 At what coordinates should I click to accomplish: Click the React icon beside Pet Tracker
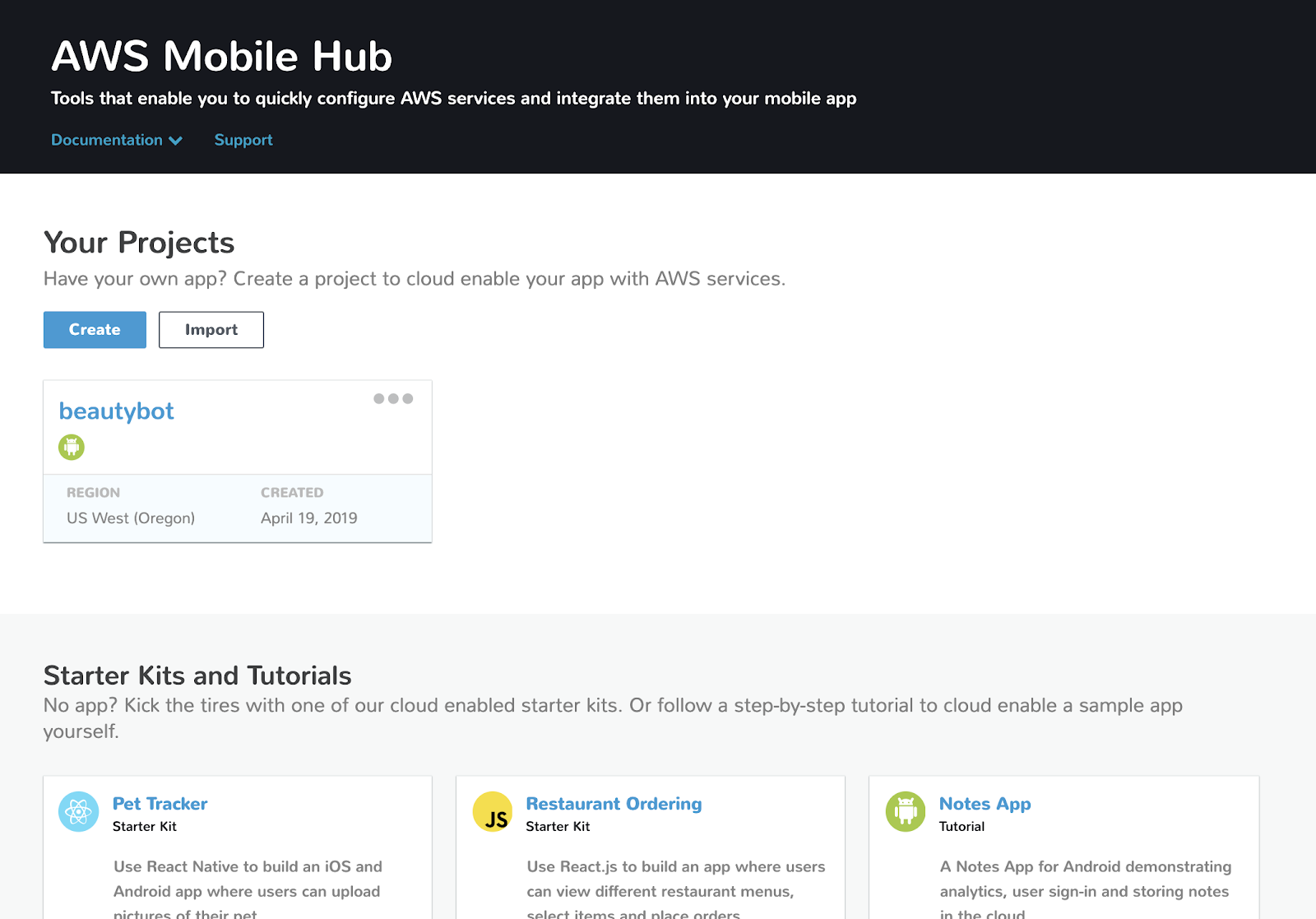coord(79,812)
